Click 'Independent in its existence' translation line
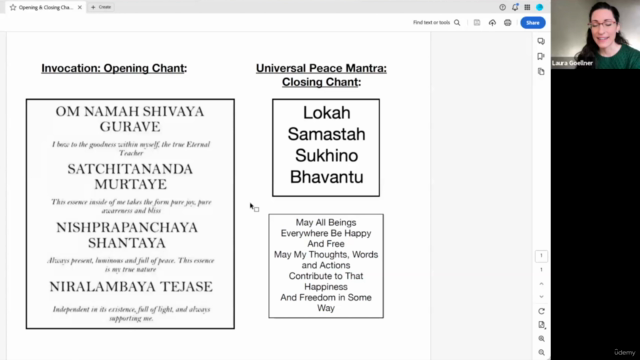This screenshot has height=360, width=640. (131, 313)
